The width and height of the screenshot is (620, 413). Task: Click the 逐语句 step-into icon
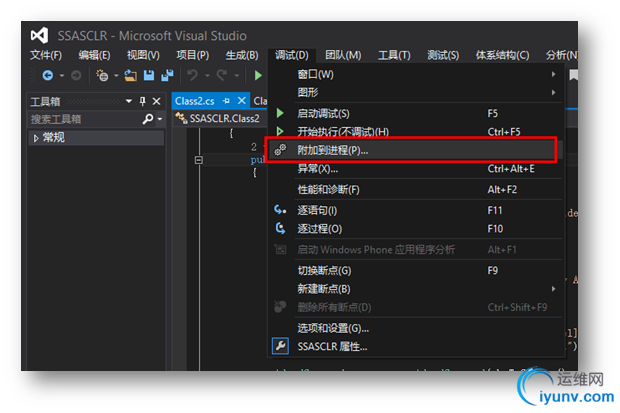[x=280, y=210]
